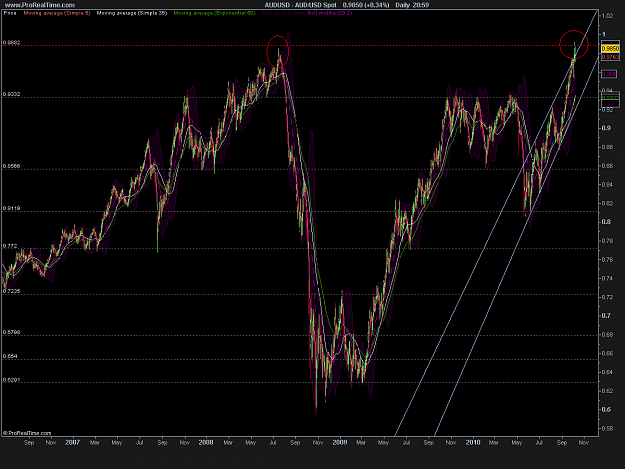Click the Daily 20:59 timeframe text
Screen dimensions: 625x469
[412, 5]
